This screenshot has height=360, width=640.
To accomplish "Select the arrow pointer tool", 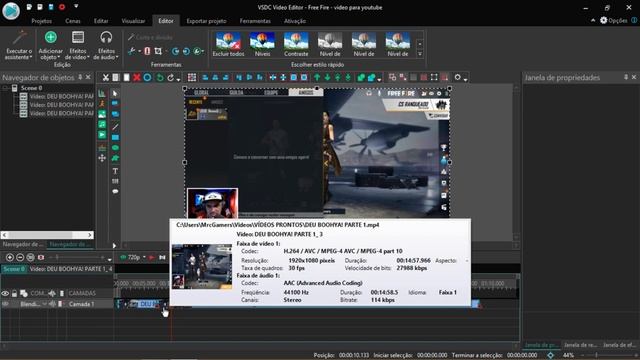I will (x=115, y=93).
